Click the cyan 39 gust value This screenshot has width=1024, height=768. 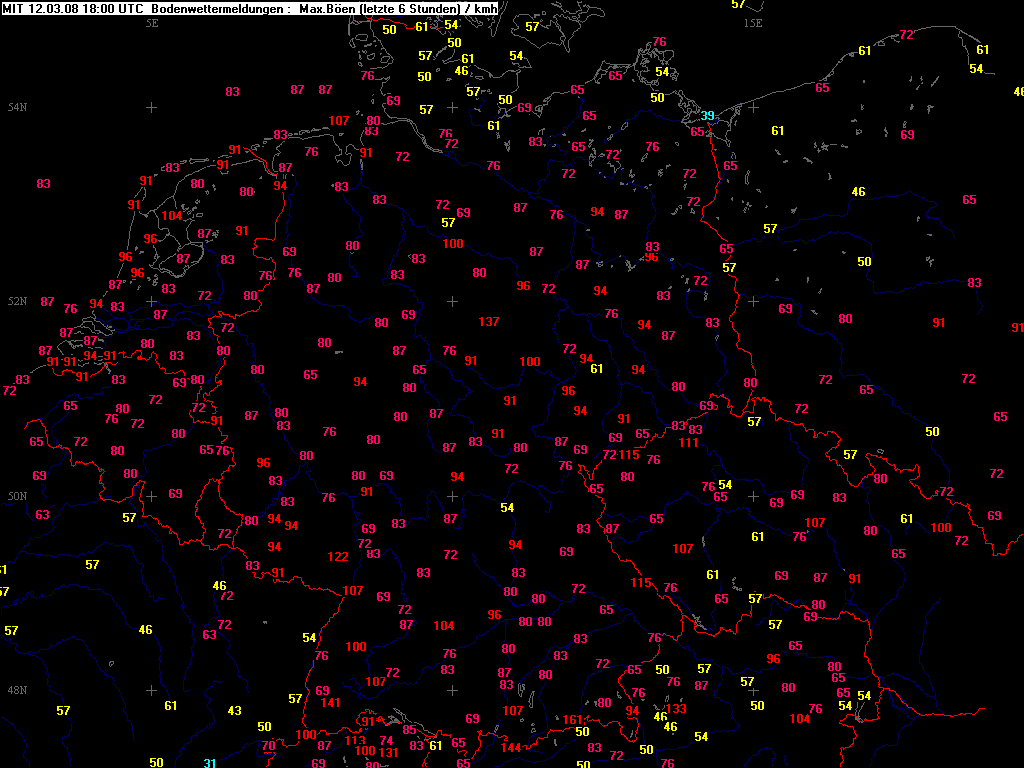(707, 117)
